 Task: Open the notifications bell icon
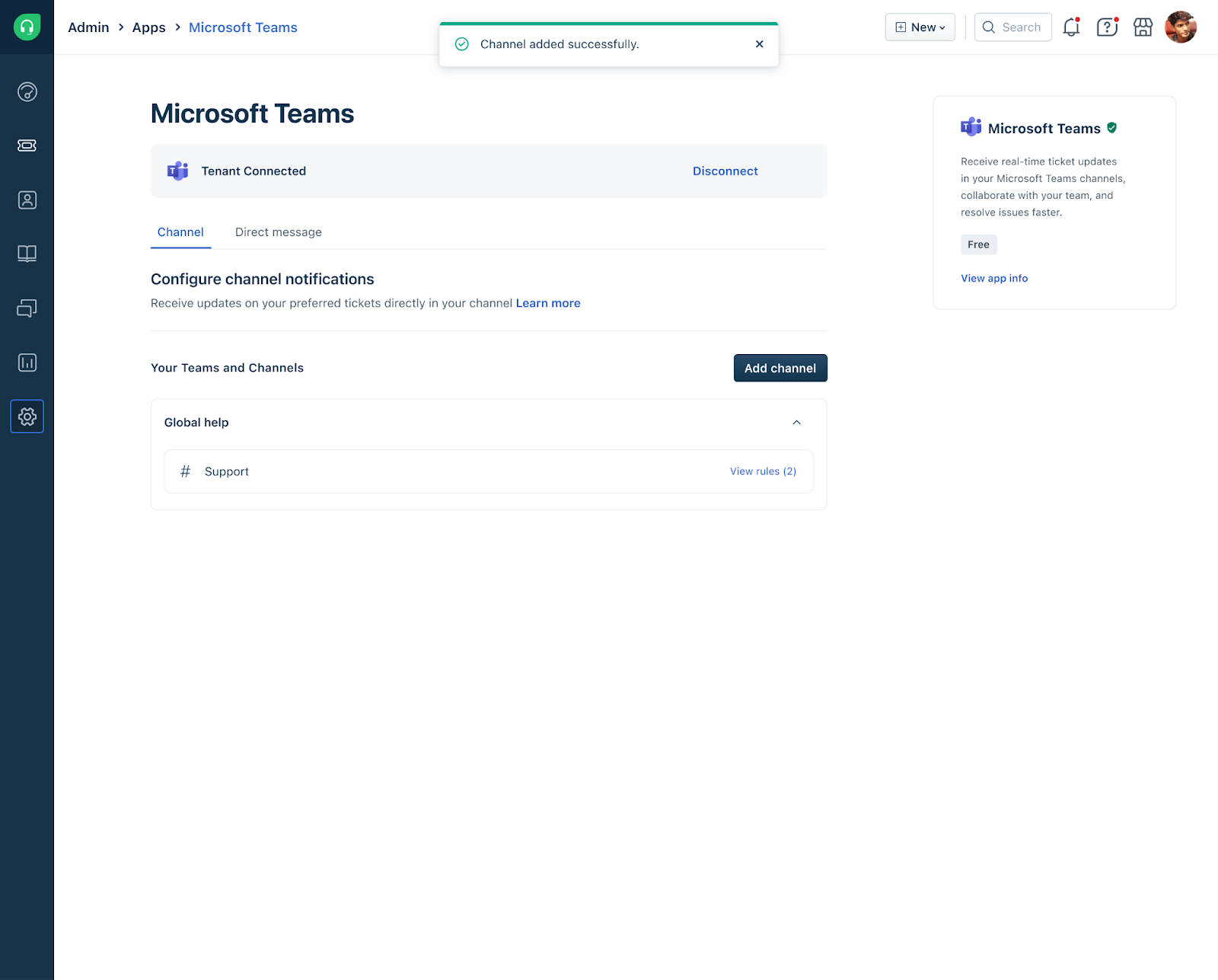[x=1071, y=27]
